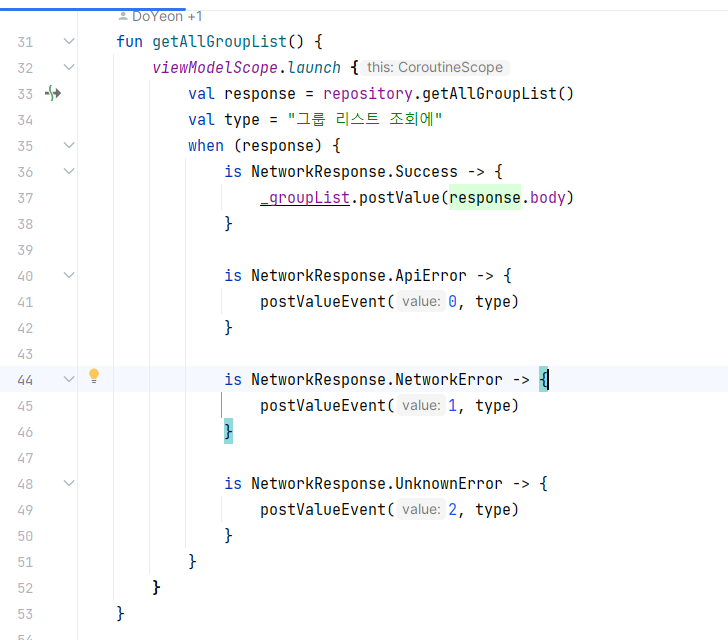728x640 pixels.
Task: Click the highlighted closing brace on line 46
Action: pos(228,431)
